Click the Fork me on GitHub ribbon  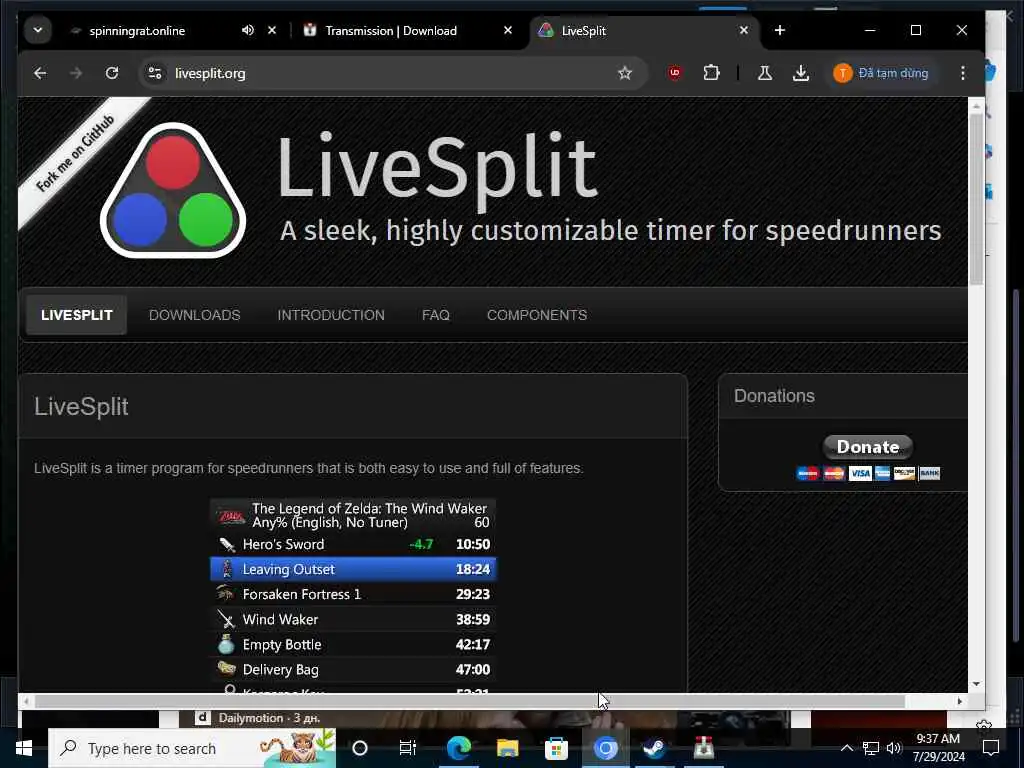[74, 155]
